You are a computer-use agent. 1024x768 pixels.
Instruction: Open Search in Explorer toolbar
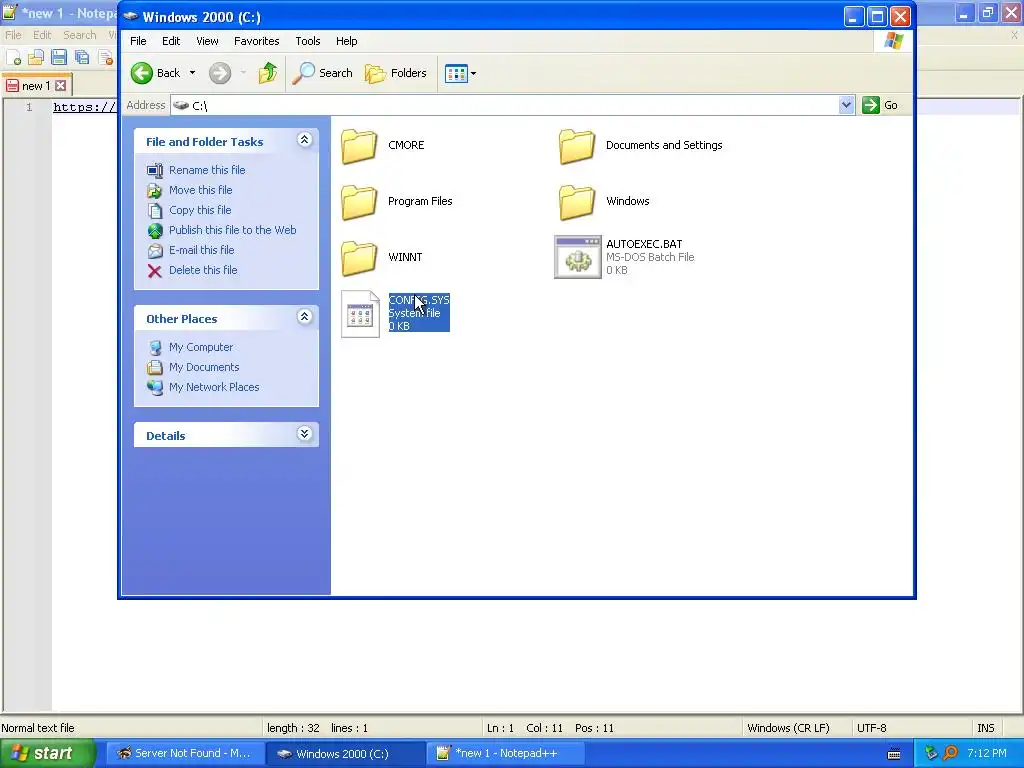pos(322,73)
